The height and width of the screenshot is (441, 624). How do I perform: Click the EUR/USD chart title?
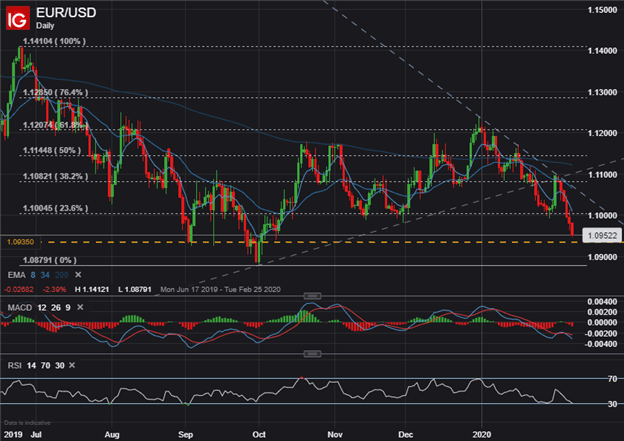tap(66, 13)
